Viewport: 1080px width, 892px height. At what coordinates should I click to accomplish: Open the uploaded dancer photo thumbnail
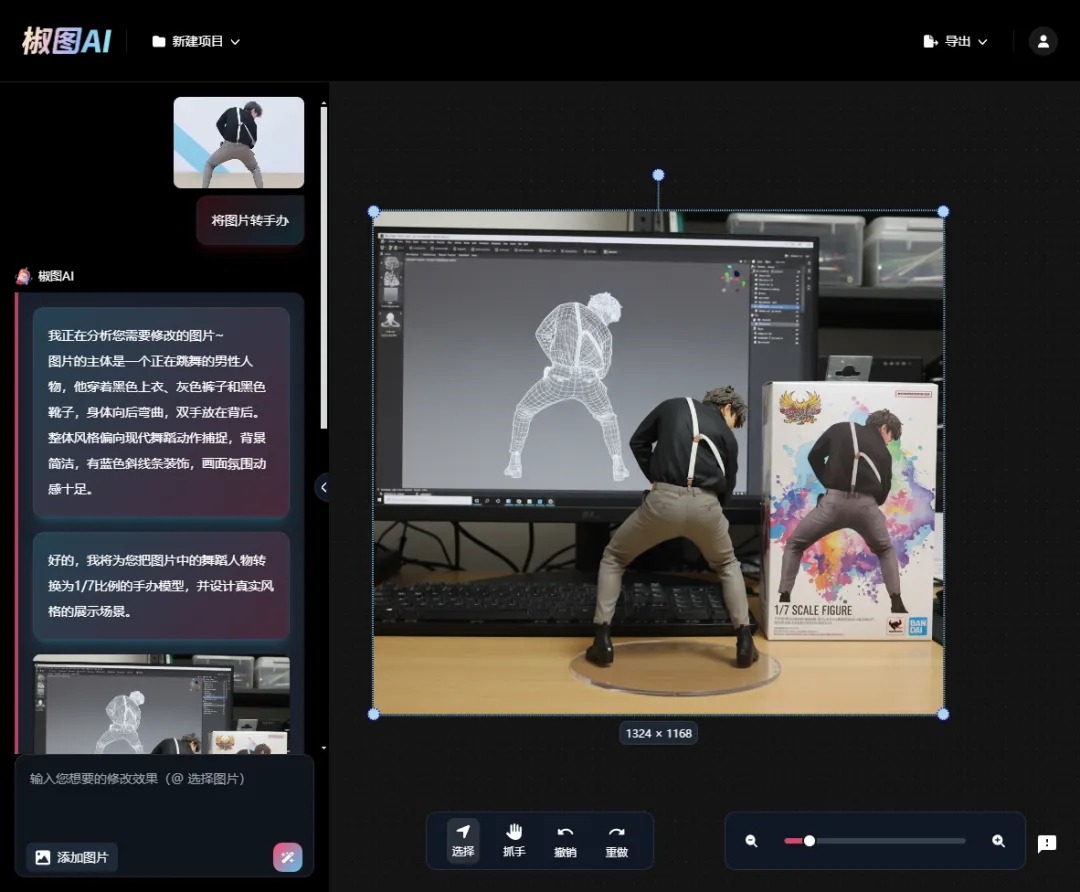[x=238, y=142]
